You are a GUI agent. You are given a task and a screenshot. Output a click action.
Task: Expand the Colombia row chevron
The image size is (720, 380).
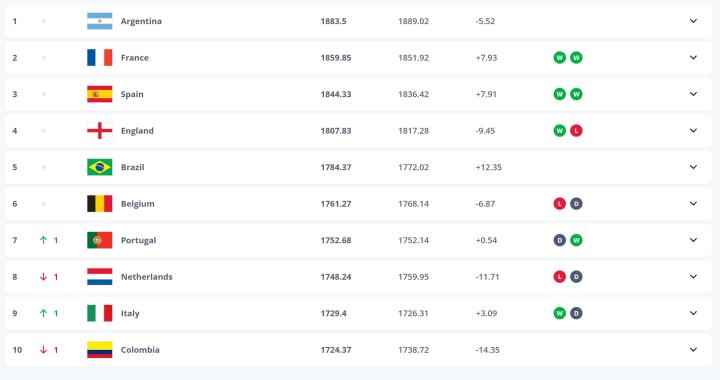693,350
